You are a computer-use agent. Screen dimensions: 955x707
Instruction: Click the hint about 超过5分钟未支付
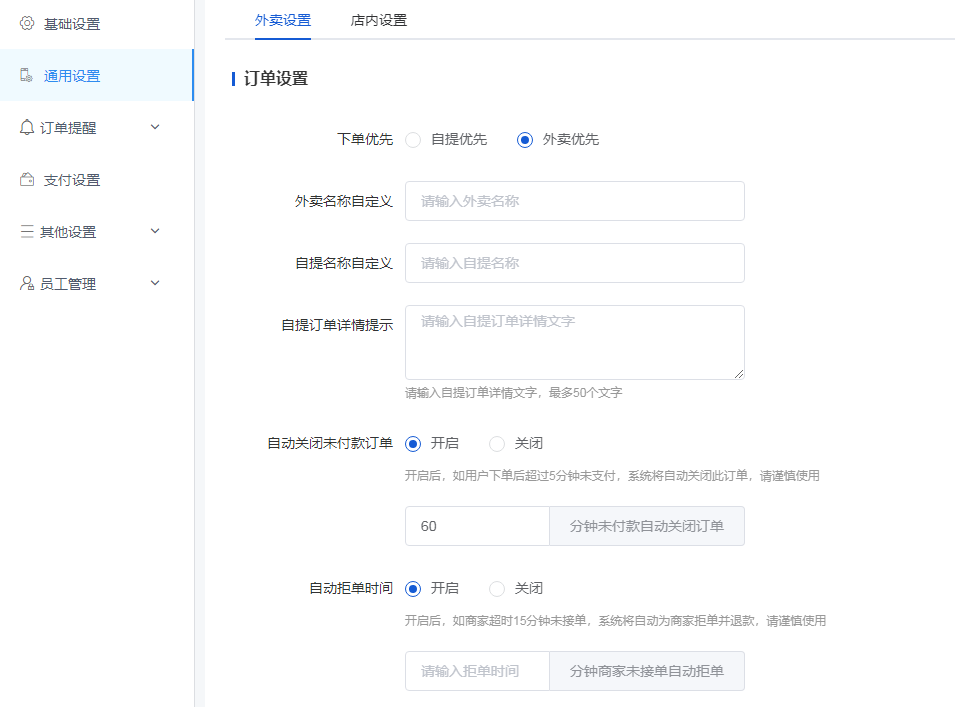click(x=612, y=476)
